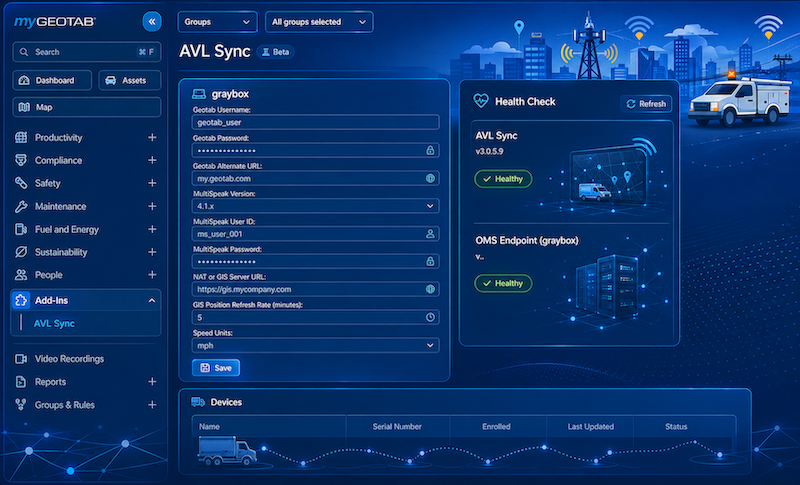800x485 pixels.
Task: Click the search magnifier icon
Action: (23, 52)
